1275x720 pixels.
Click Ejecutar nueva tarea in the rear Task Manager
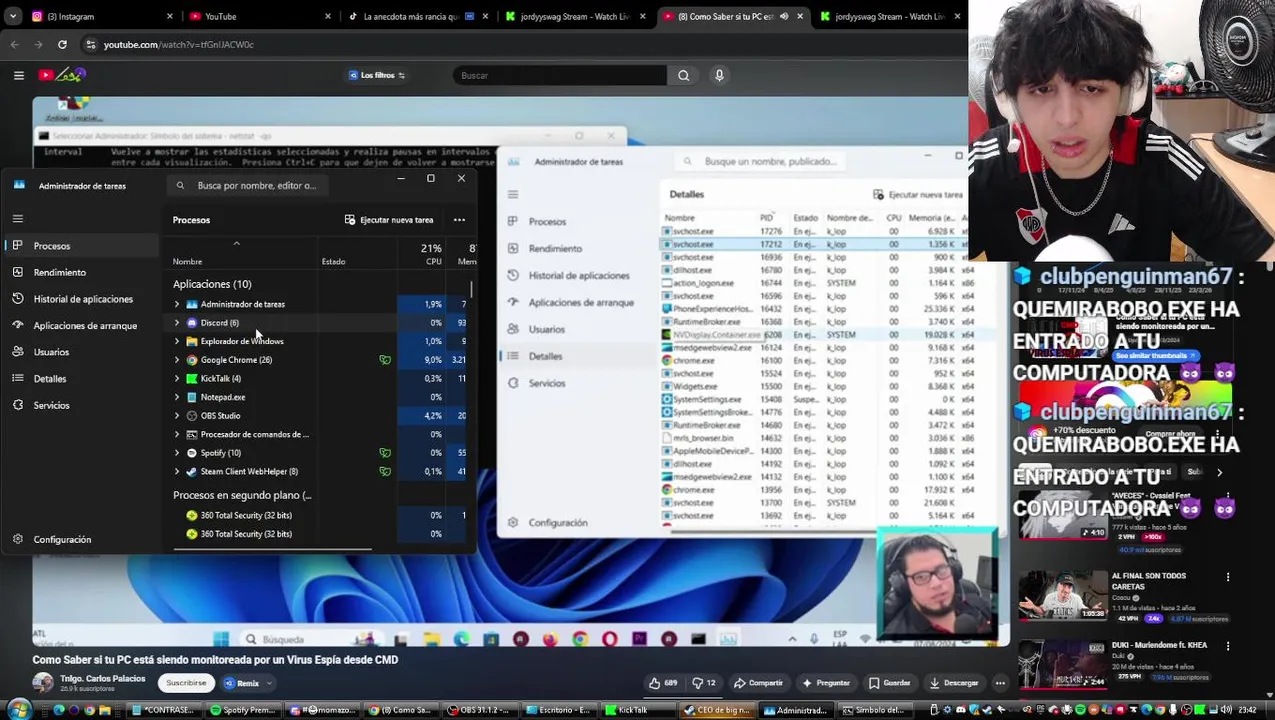pos(918,195)
